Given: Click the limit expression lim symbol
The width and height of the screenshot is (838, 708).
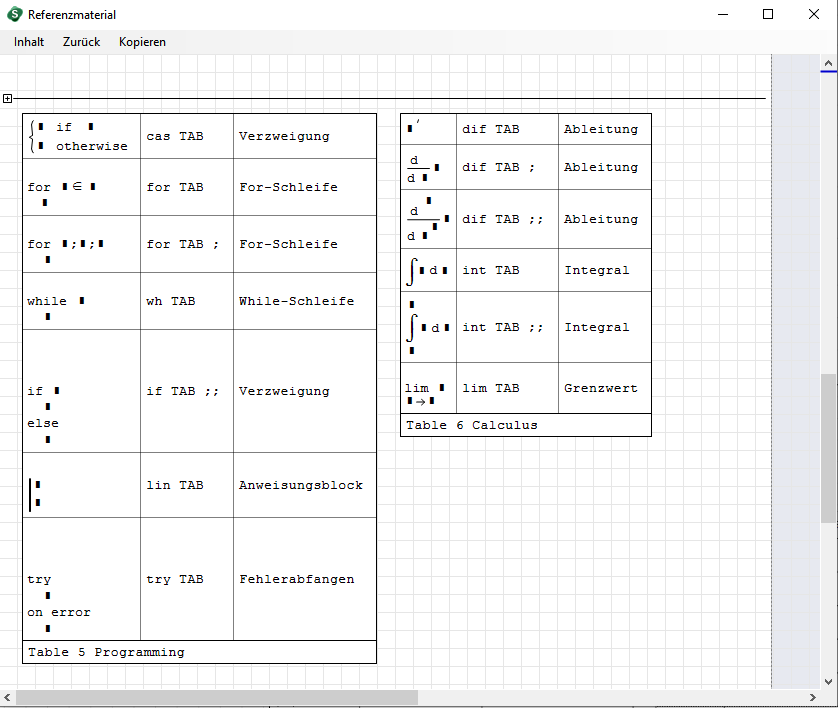Looking at the screenshot, I should point(424,393).
